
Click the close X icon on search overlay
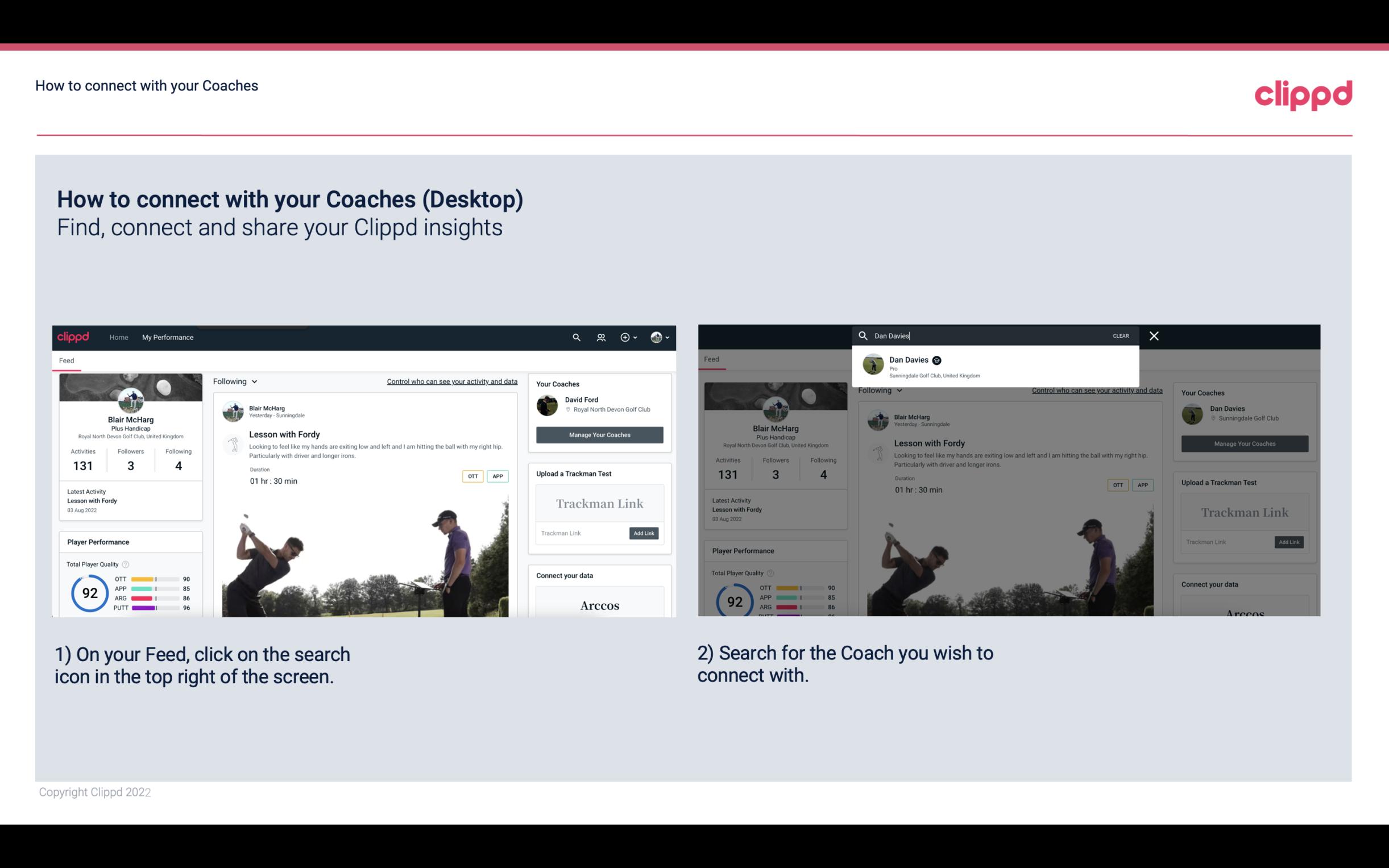click(x=1153, y=335)
